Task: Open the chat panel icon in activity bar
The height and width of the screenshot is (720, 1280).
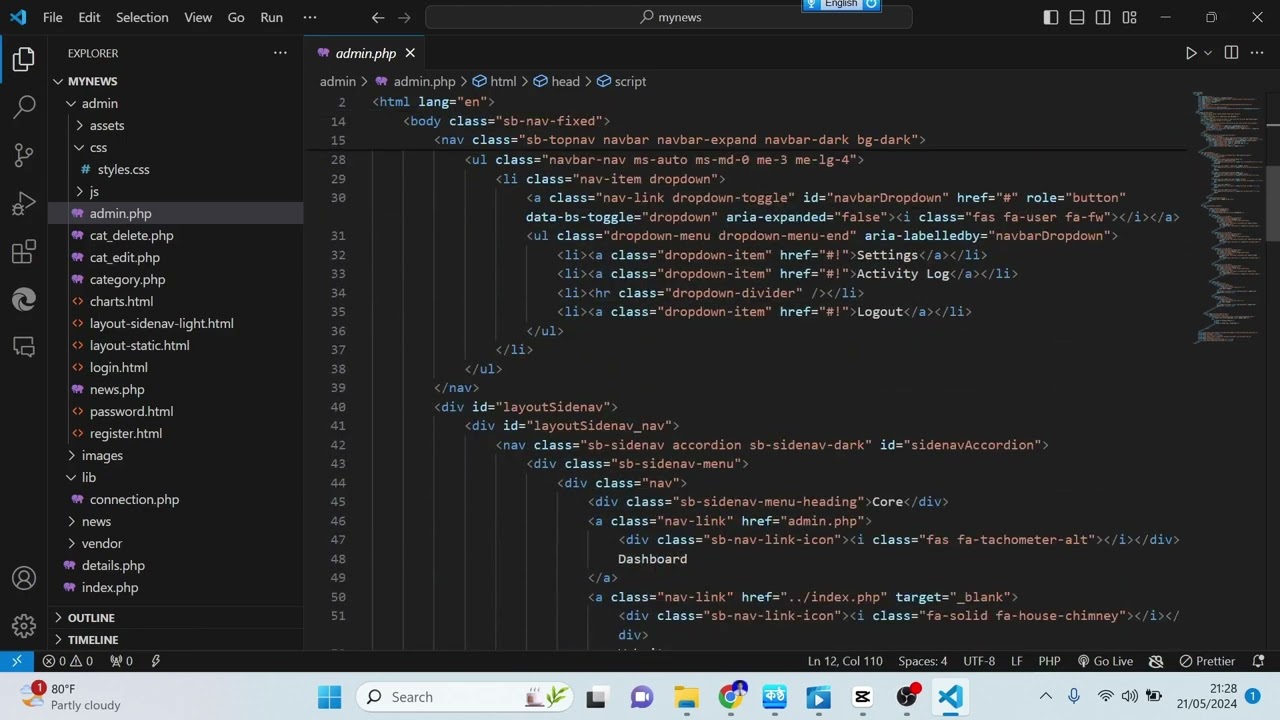Action: pyautogui.click(x=24, y=347)
